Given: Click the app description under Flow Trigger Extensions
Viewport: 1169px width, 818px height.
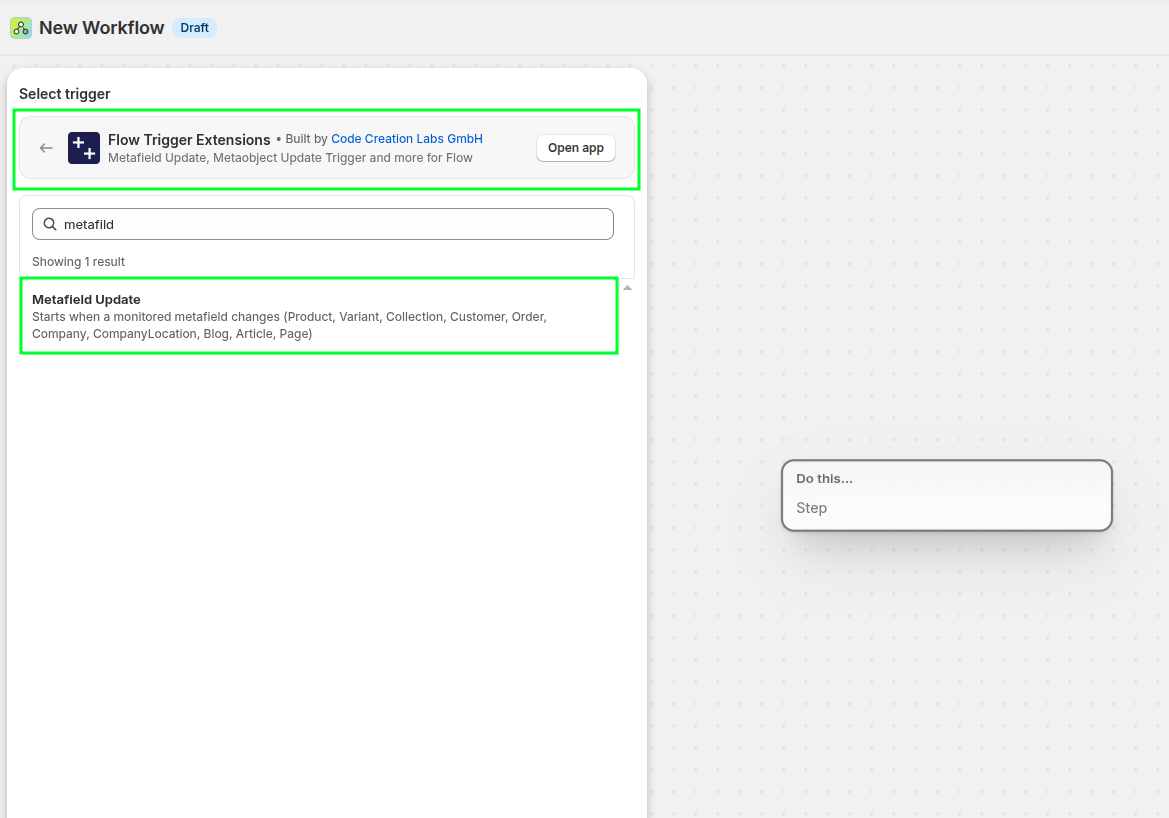Looking at the screenshot, I should coord(290,158).
